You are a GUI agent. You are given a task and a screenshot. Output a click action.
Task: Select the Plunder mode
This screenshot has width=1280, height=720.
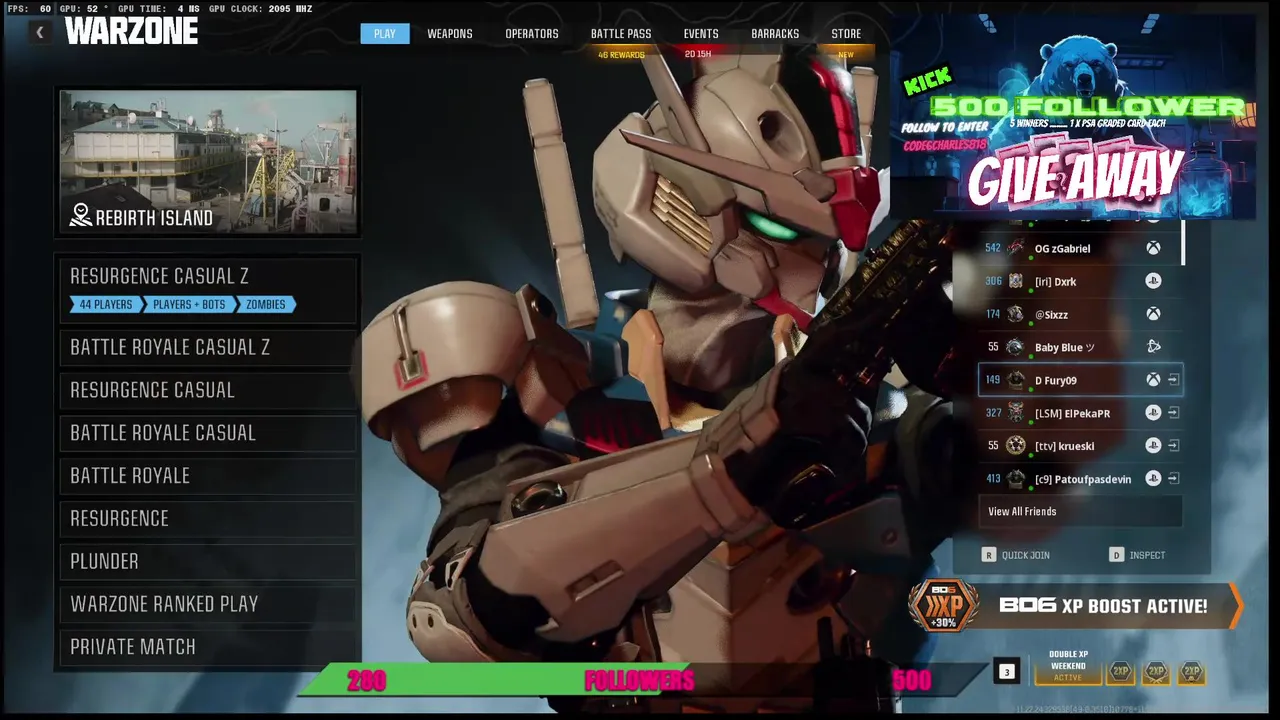click(x=207, y=562)
